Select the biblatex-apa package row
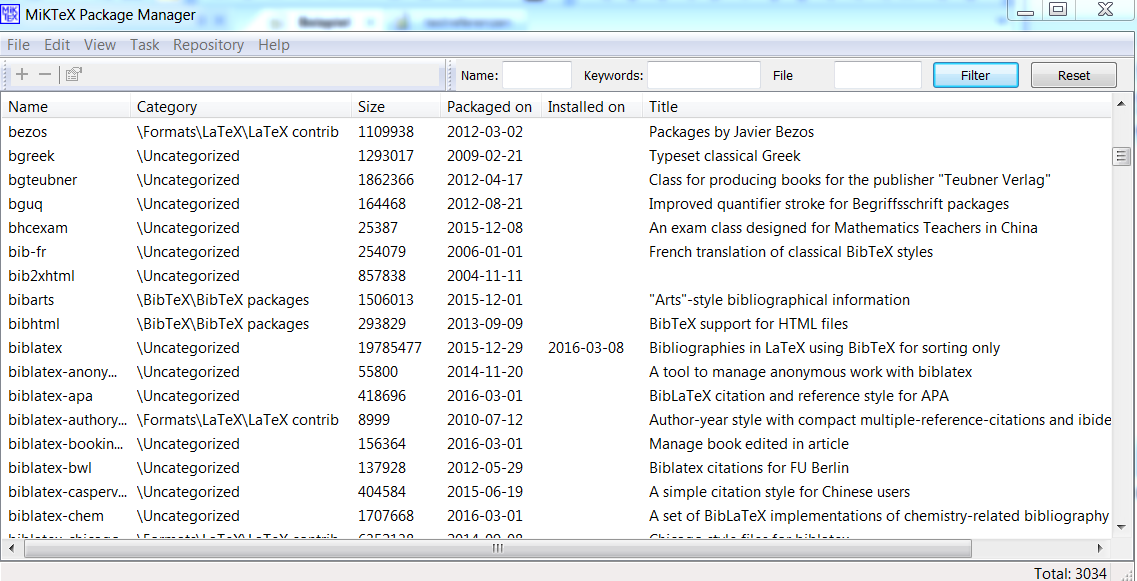1137x581 pixels. point(557,396)
